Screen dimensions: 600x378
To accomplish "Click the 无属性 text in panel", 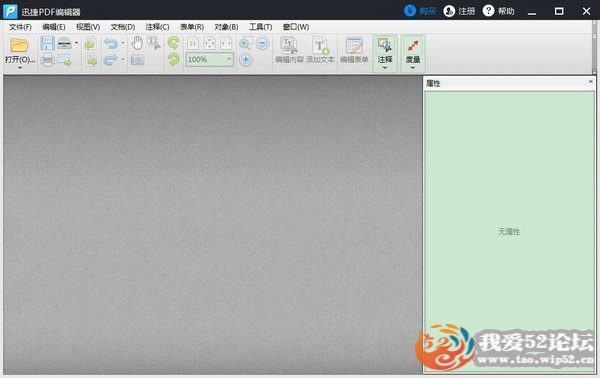I will click(509, 231).
